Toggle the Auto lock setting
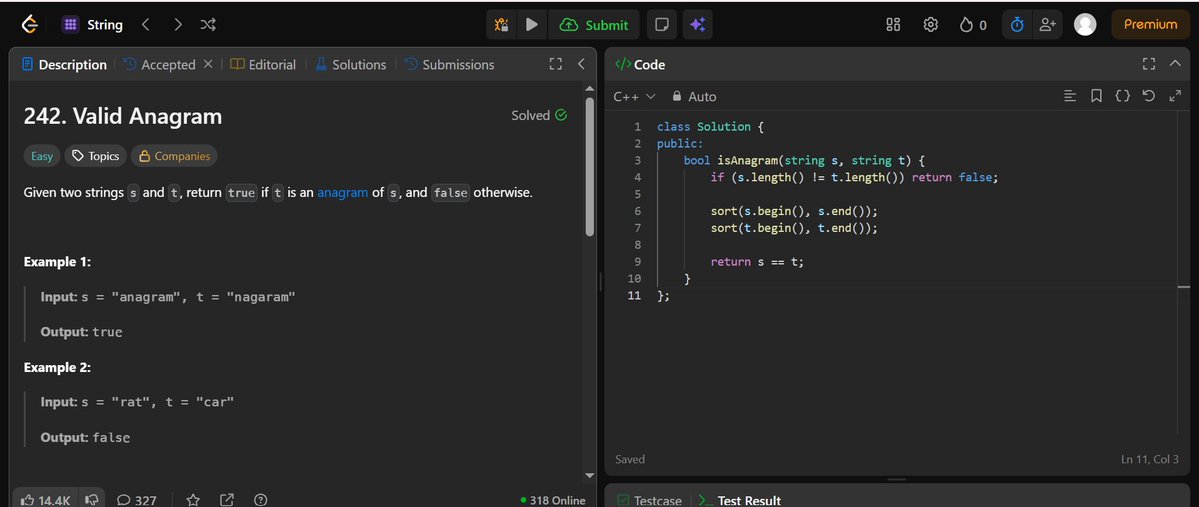Viewport: 1199px width, 507px height. [694, 96]
